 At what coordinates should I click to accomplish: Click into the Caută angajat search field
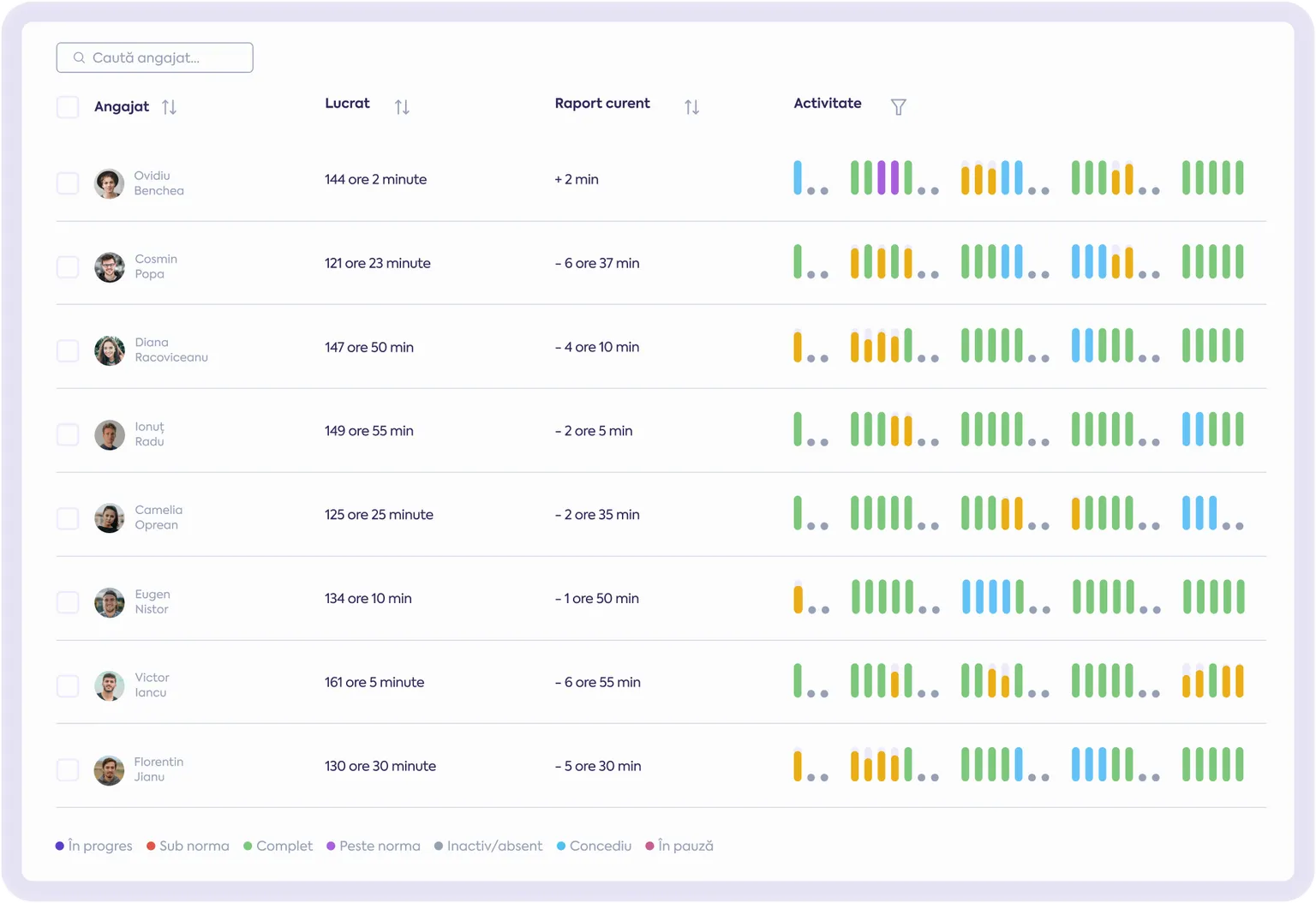(x=155, y=57)
